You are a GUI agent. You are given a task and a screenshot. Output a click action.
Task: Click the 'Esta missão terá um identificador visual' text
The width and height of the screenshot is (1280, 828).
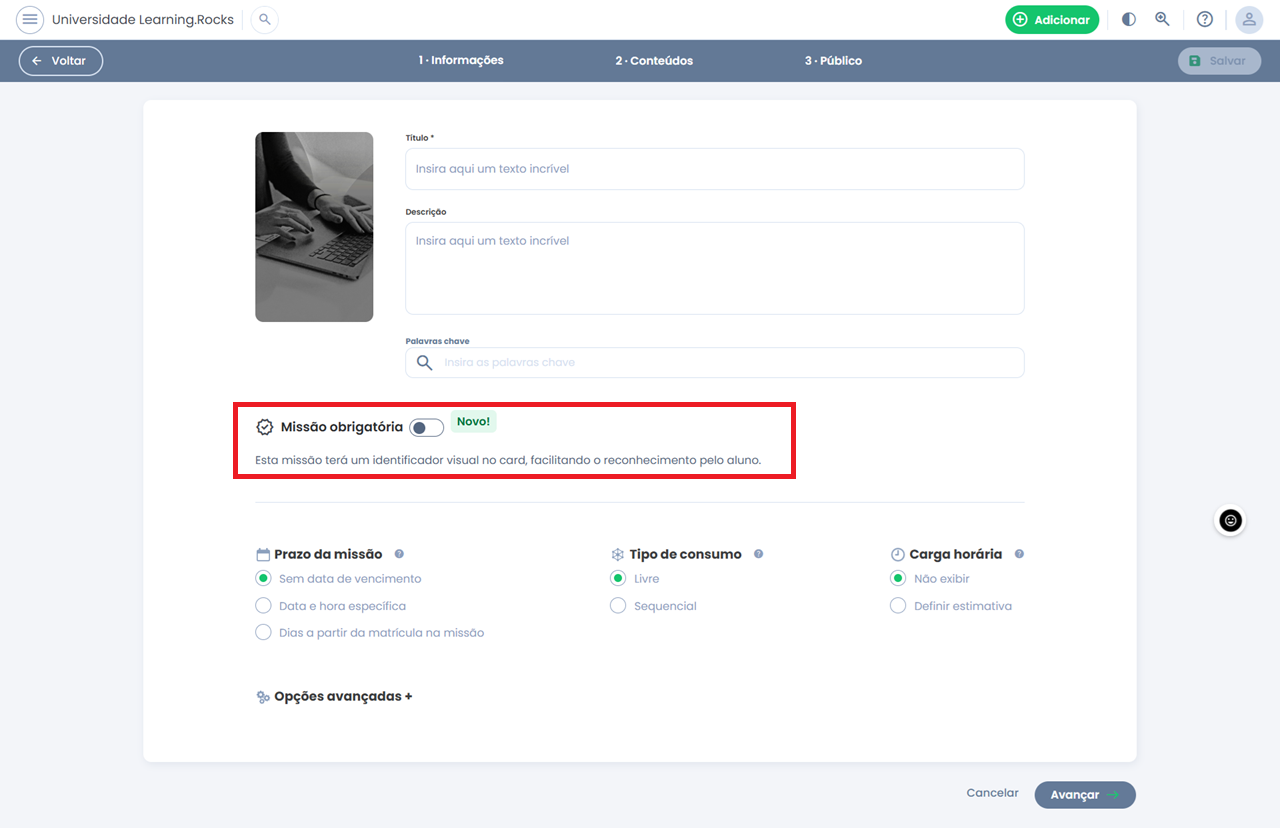coord(508,461)
